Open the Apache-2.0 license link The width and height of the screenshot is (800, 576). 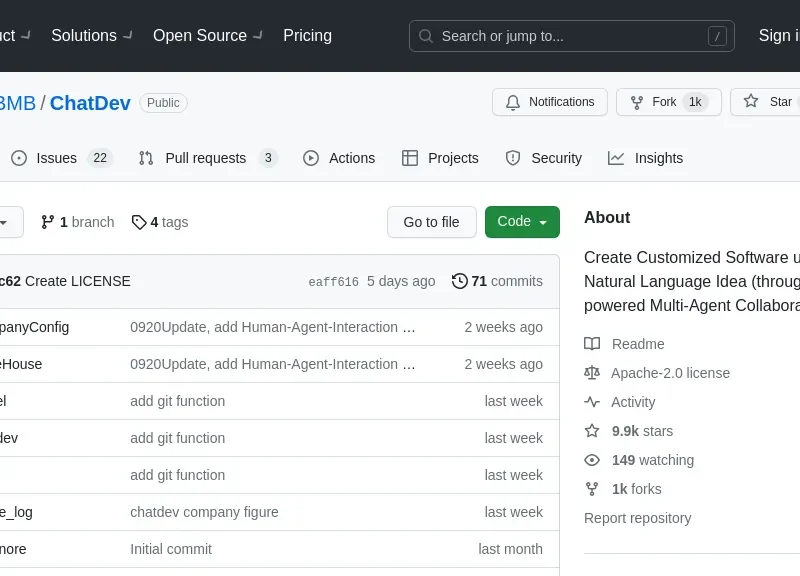coord(671,373)
